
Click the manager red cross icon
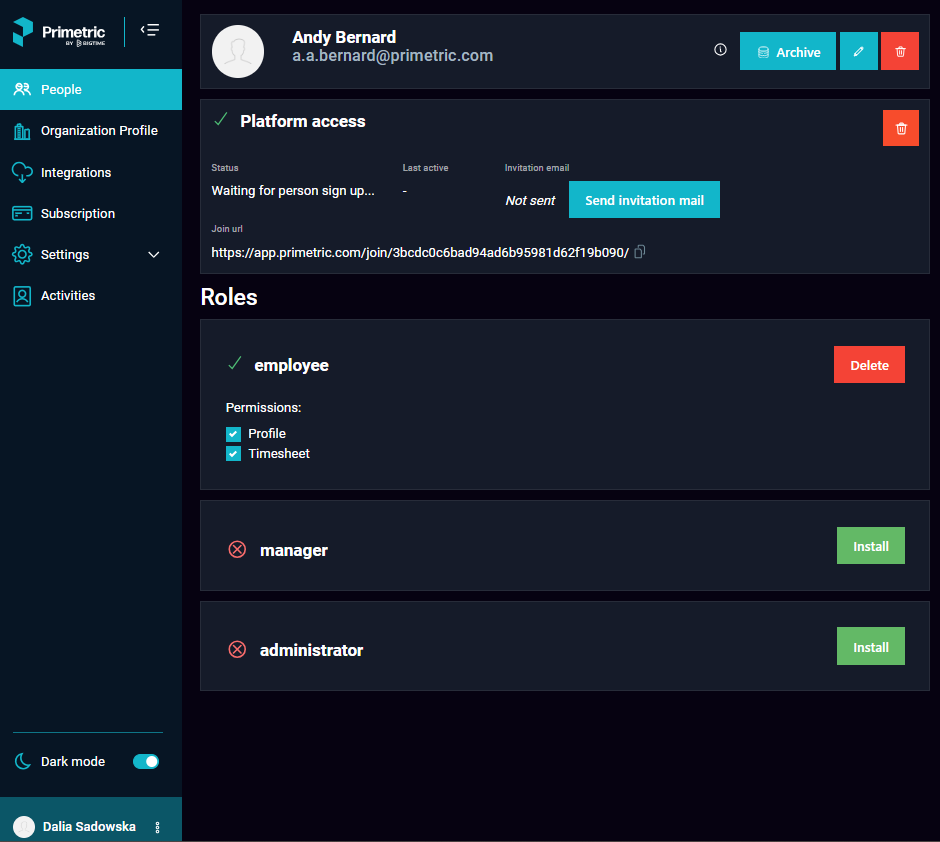(237, 549)
